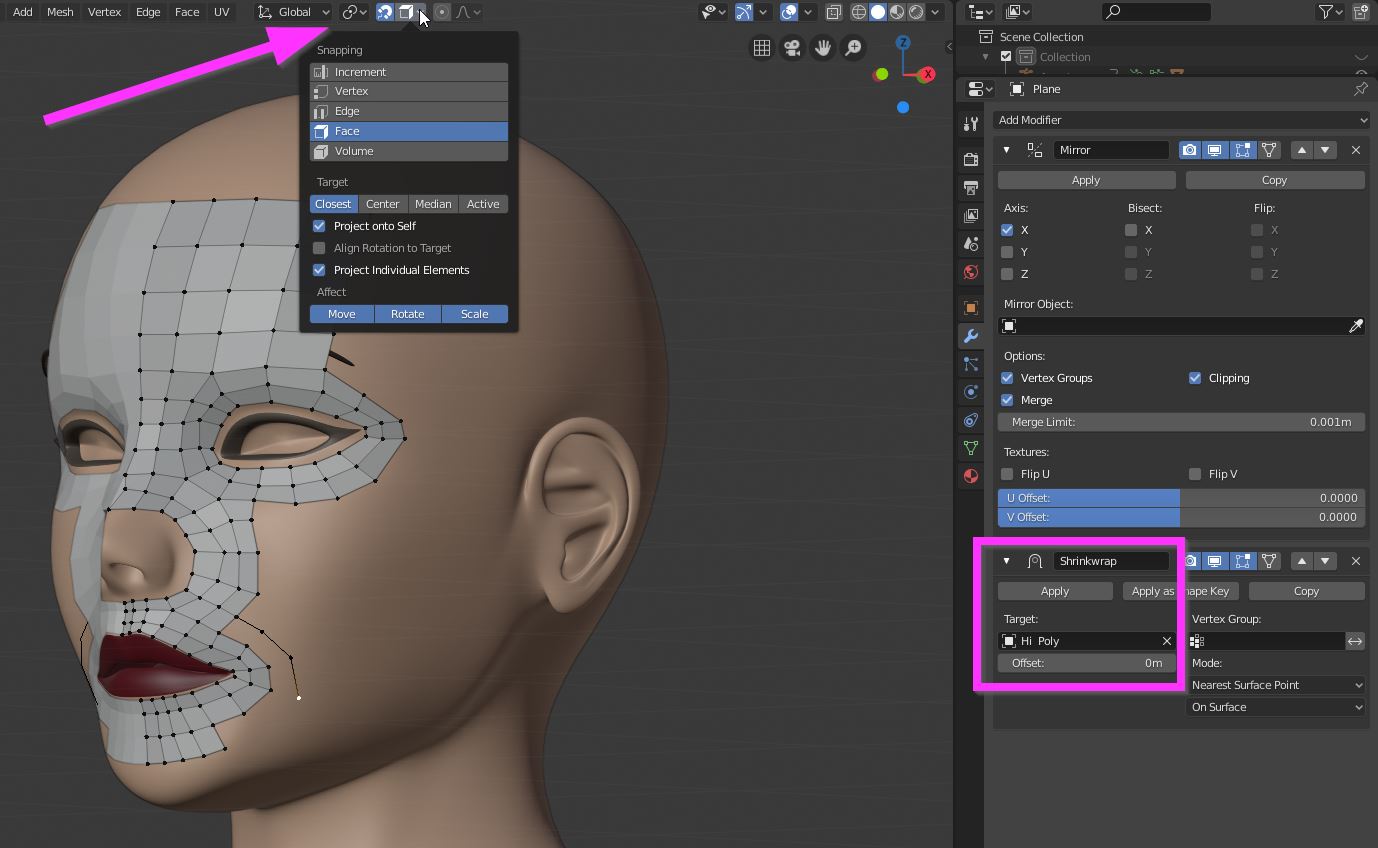The width and height of the screenshot is (1378, 848).
Task: Open shading options dropdown arrow
Action: [x=935, y=12]
